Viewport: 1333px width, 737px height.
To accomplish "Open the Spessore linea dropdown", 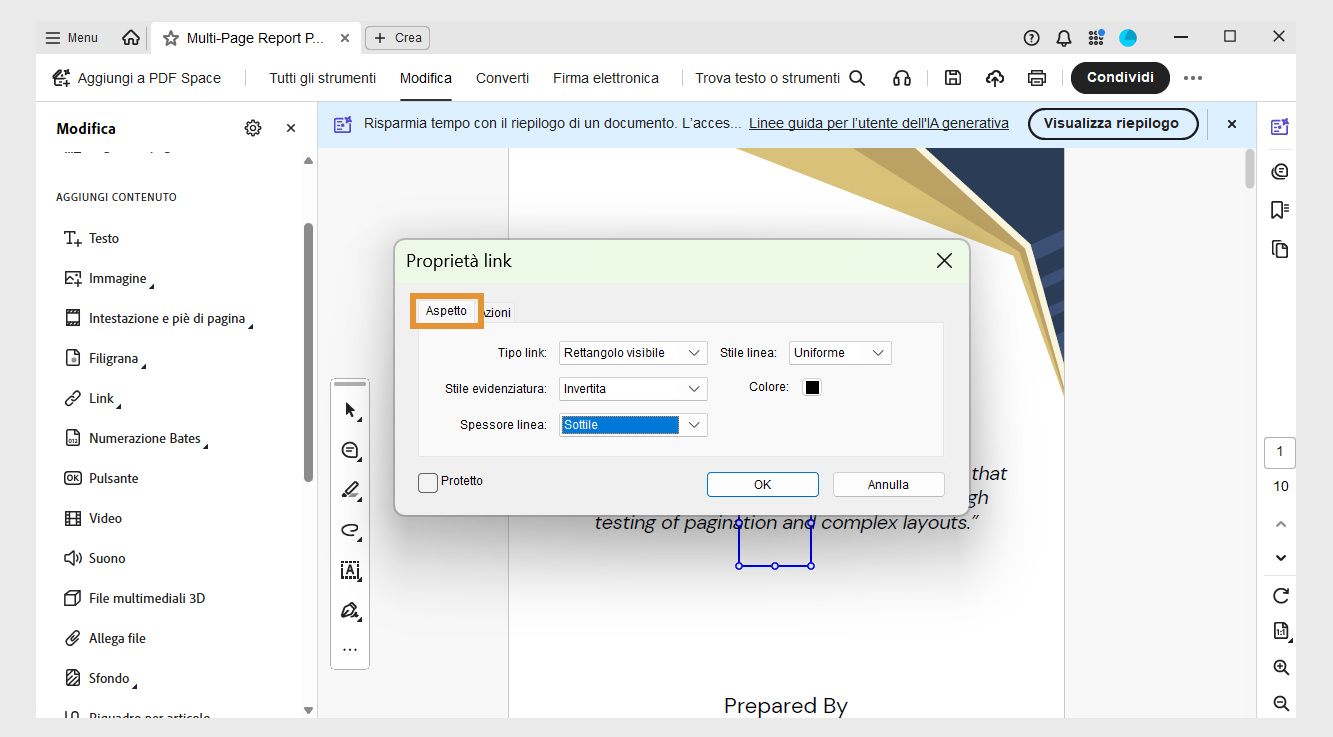I will pyautogui.click(x=632, y=424).
